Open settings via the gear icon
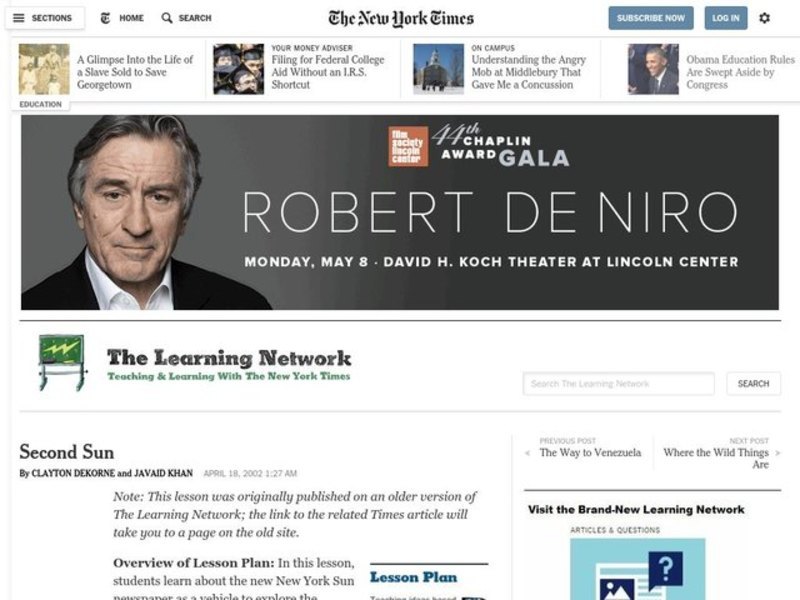This screenshot has height=600, width=800. pyautogui.click(x=764, y=18)
